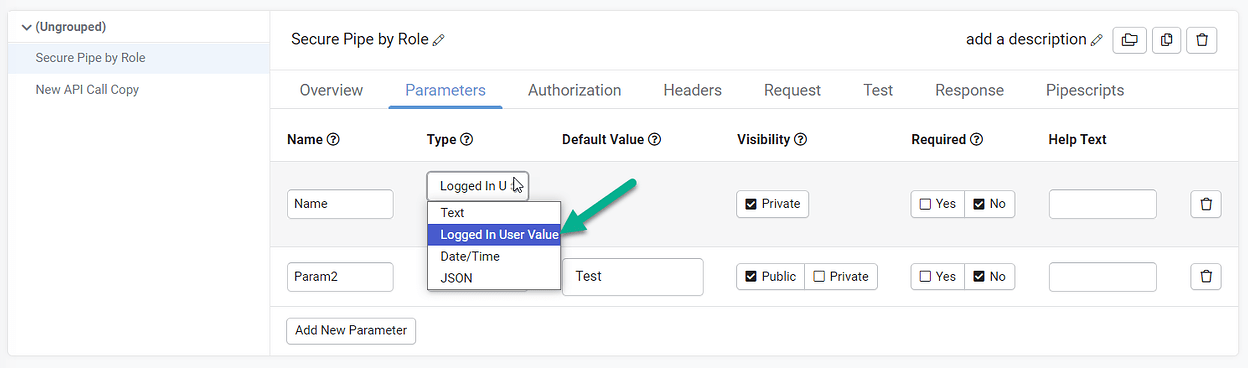Click the Help Text column header

click(x=1077, y=140)
